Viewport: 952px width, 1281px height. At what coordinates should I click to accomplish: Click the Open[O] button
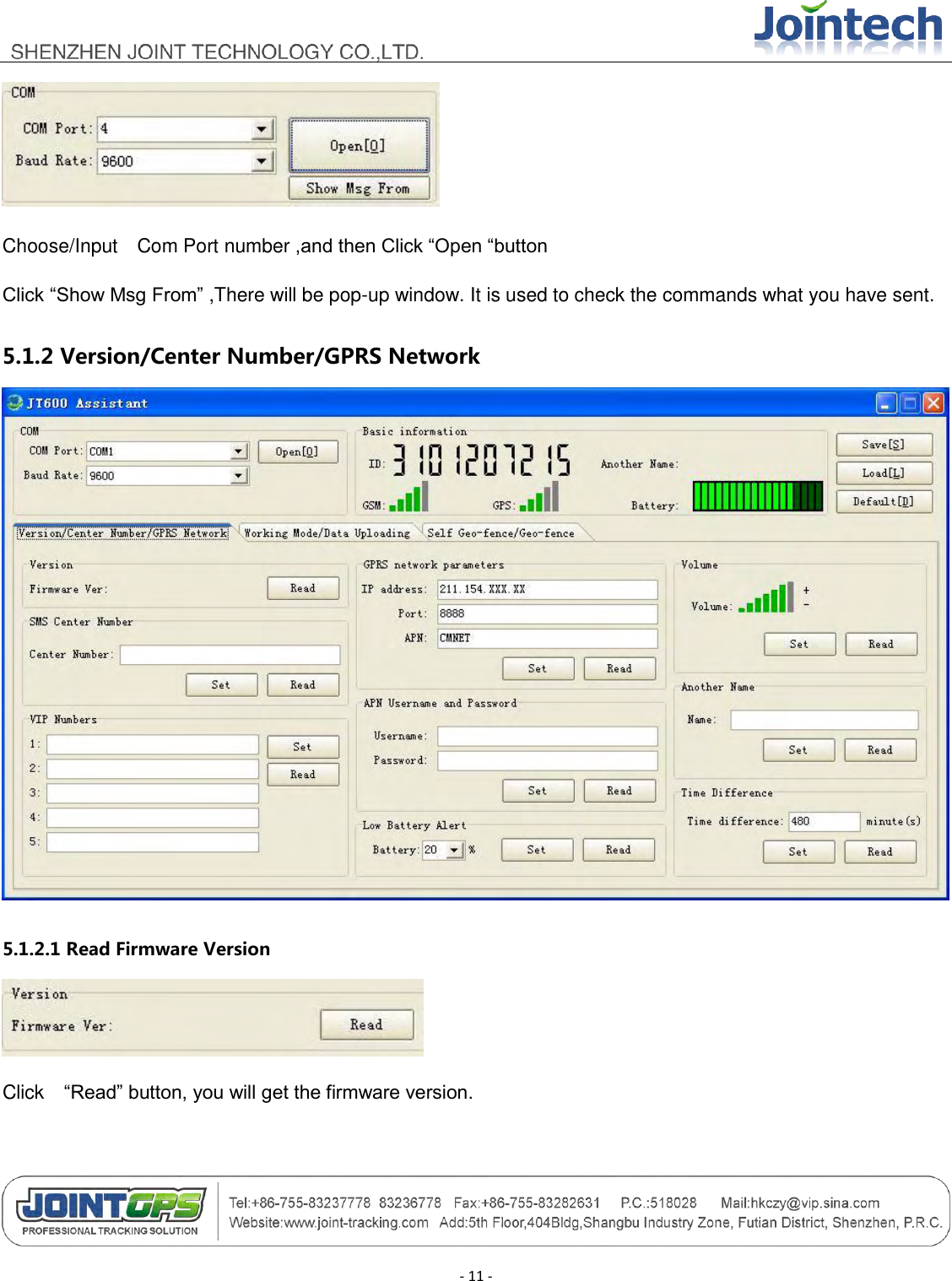[x=298, y=451]
